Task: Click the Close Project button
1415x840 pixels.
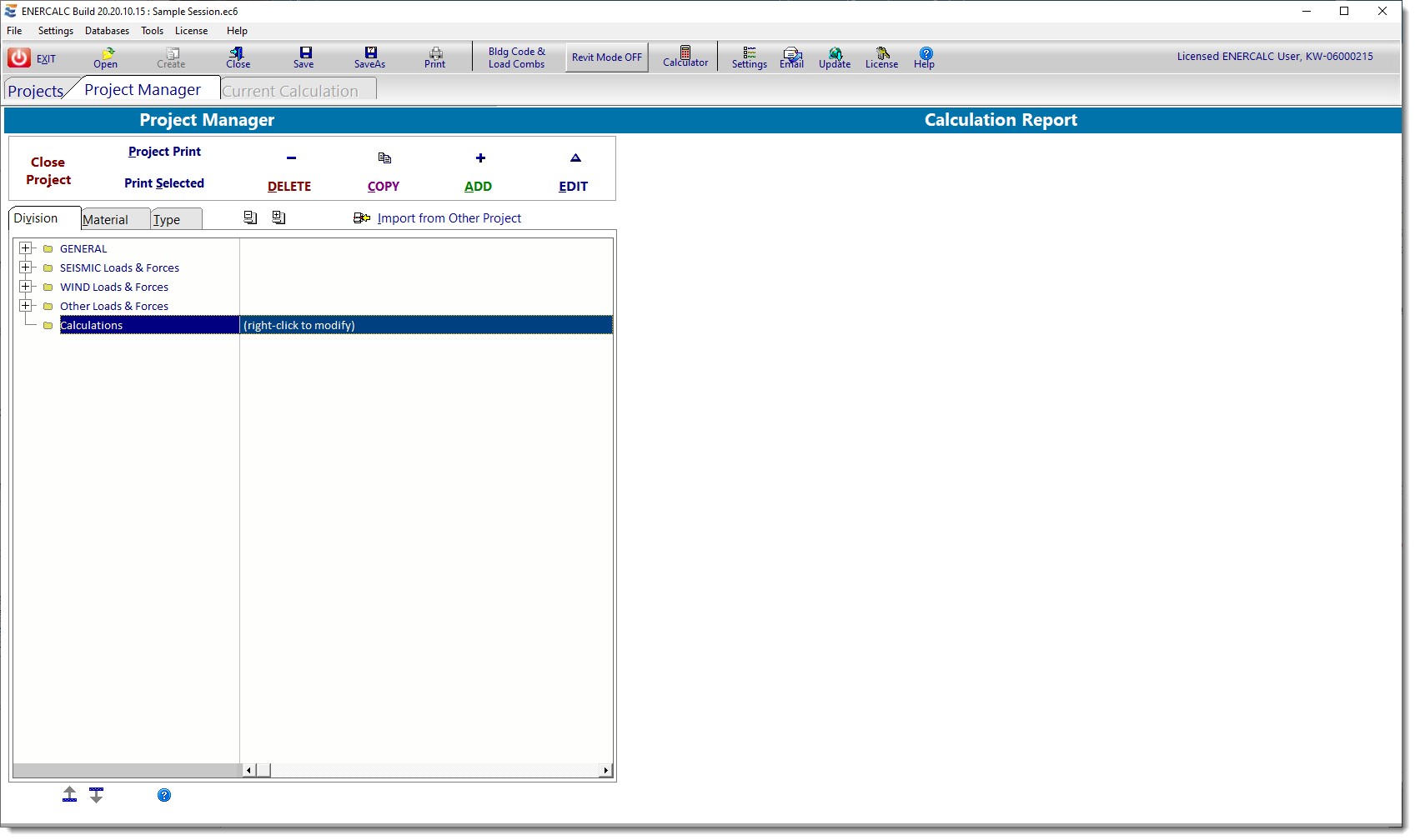Action: point(48,170)
